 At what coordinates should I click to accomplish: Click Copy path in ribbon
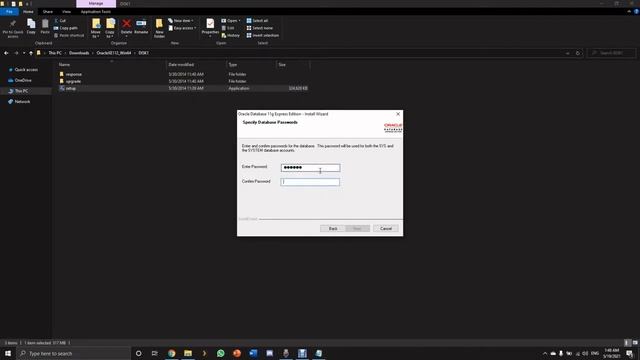tap(65, 28)
